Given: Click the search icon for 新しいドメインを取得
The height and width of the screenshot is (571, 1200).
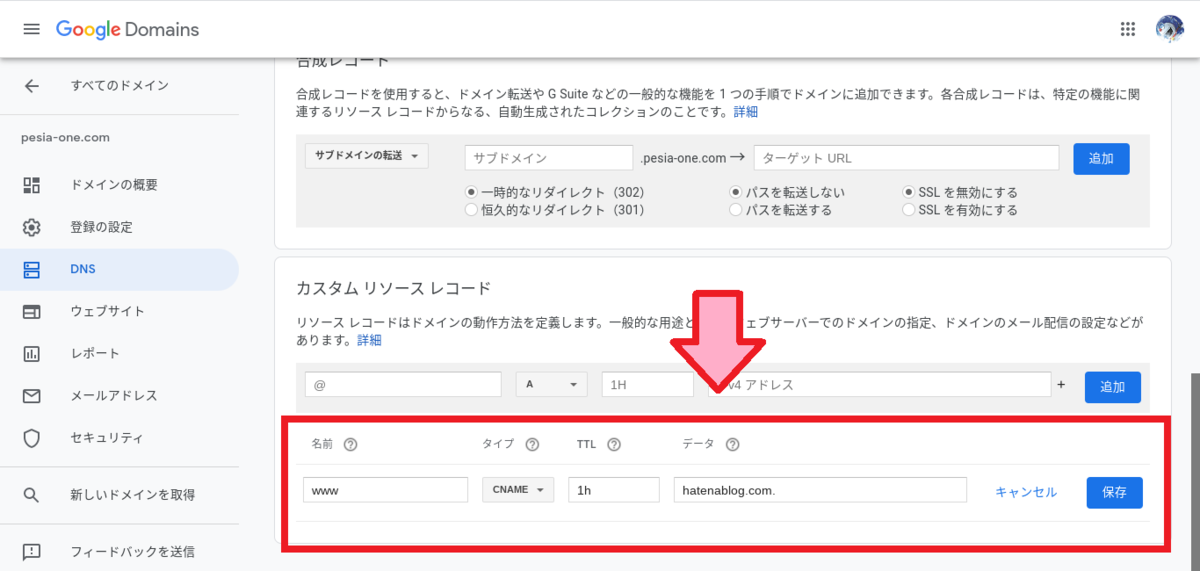Looking at the screenshot, I should [32, 494].
